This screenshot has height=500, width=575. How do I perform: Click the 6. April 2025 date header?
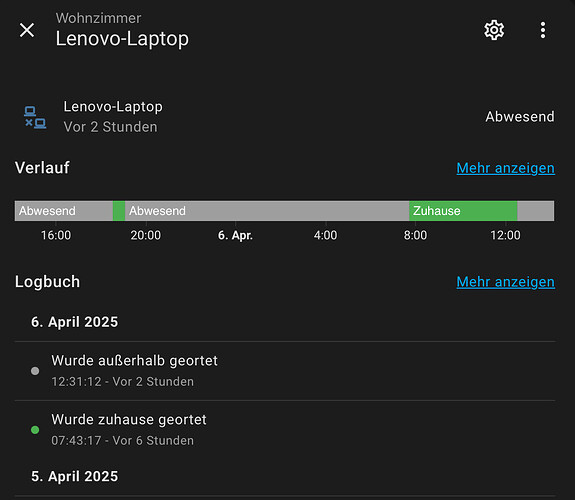74,322
